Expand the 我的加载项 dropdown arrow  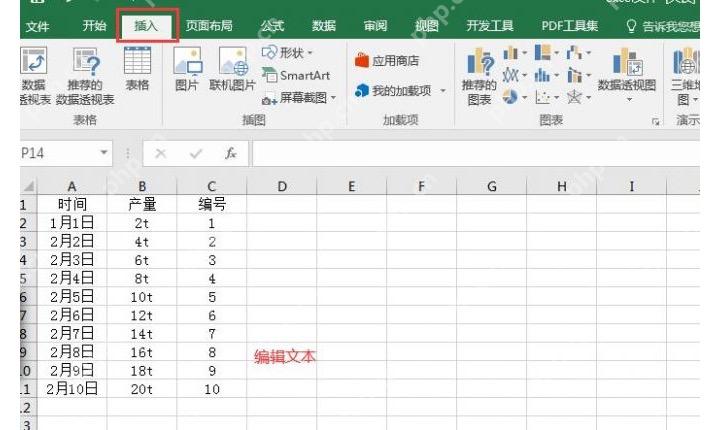[x=443, y=91]
